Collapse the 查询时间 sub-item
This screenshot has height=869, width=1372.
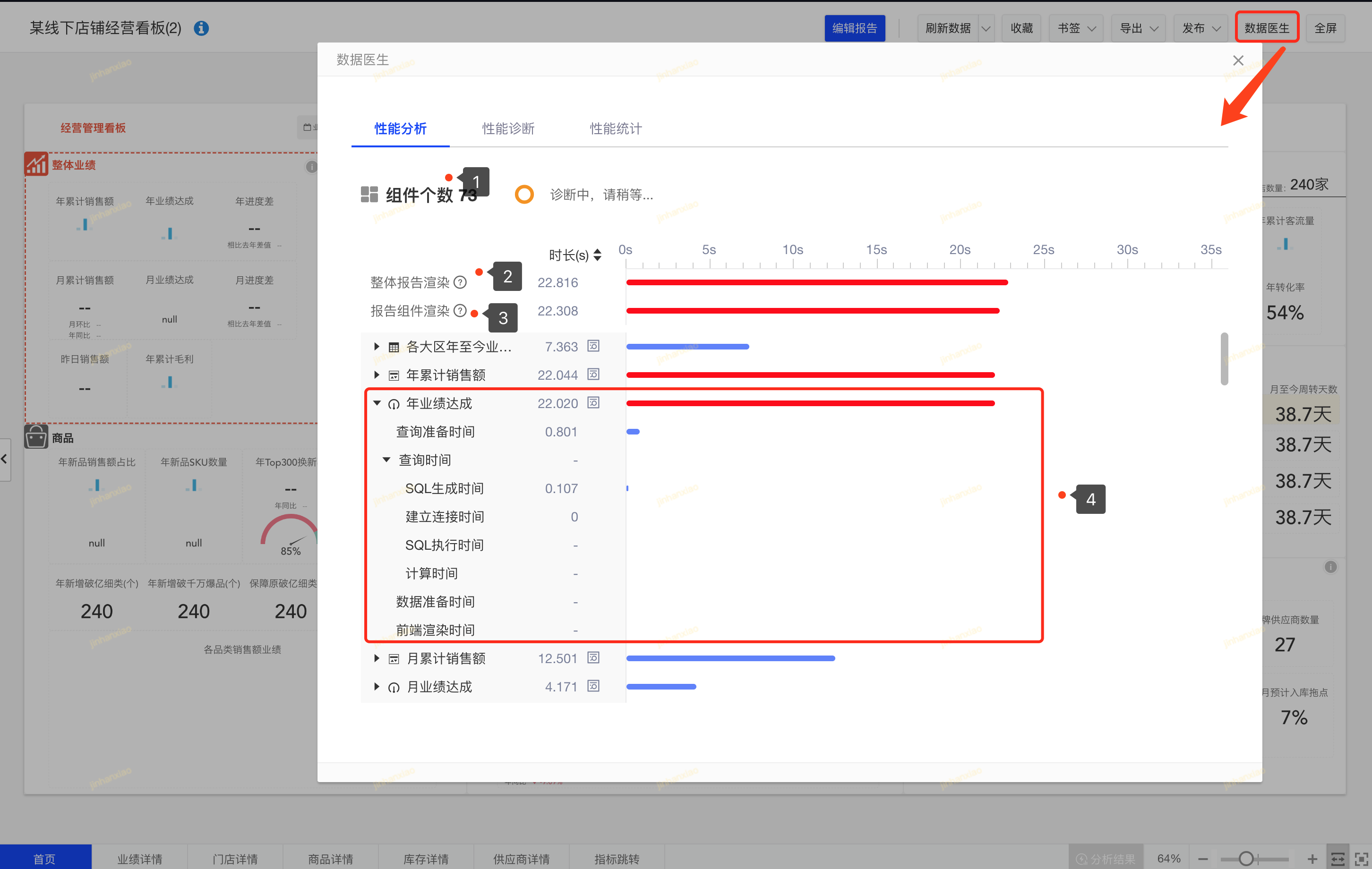[386, 460]
